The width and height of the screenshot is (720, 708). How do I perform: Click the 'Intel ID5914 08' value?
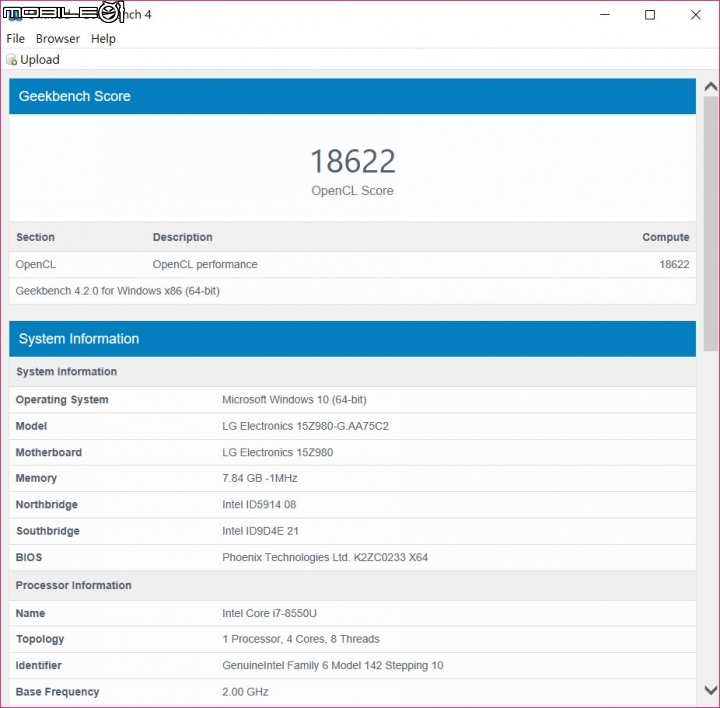[259, 505]
